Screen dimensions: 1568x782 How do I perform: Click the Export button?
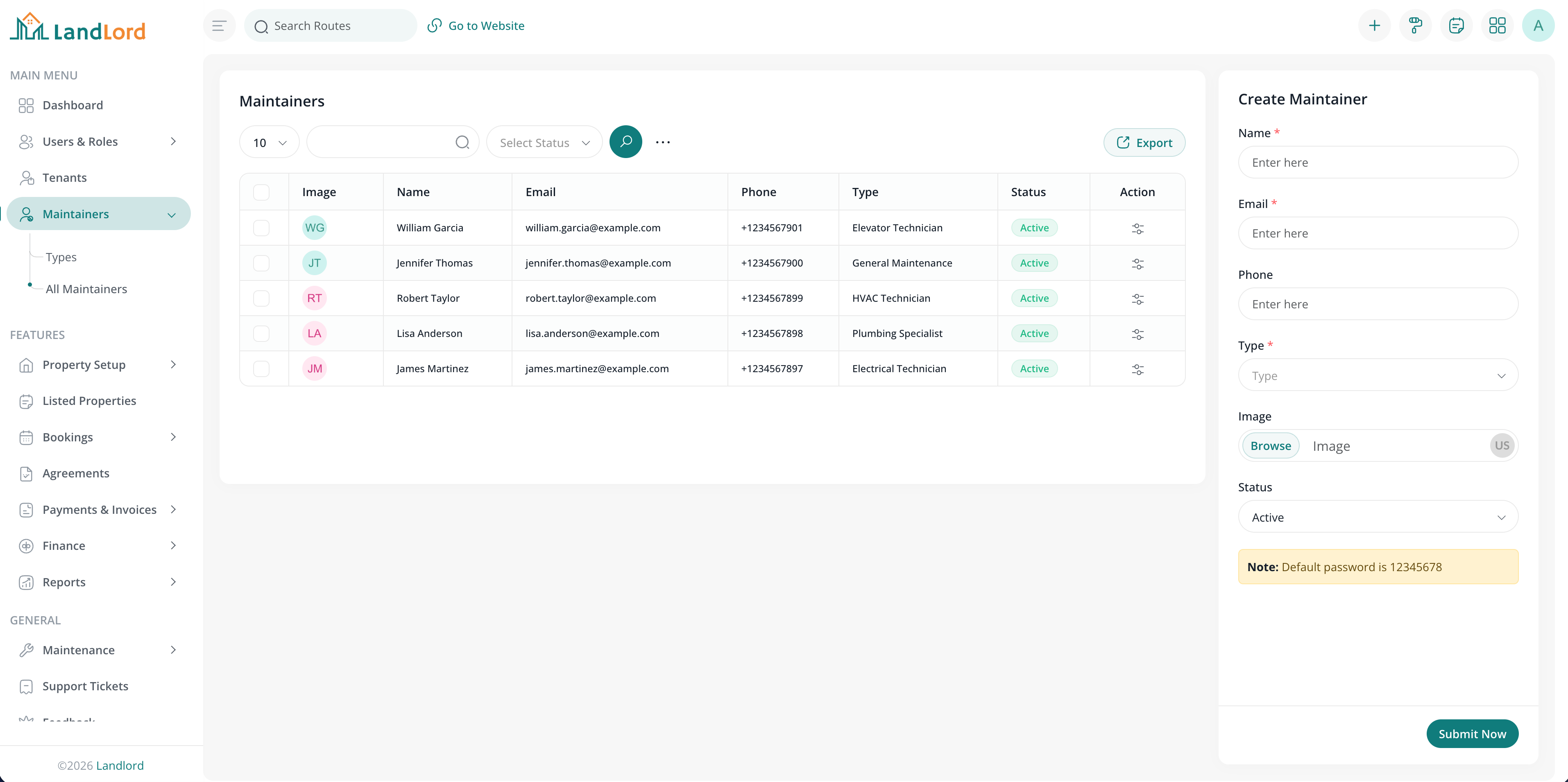[1144, 142]
